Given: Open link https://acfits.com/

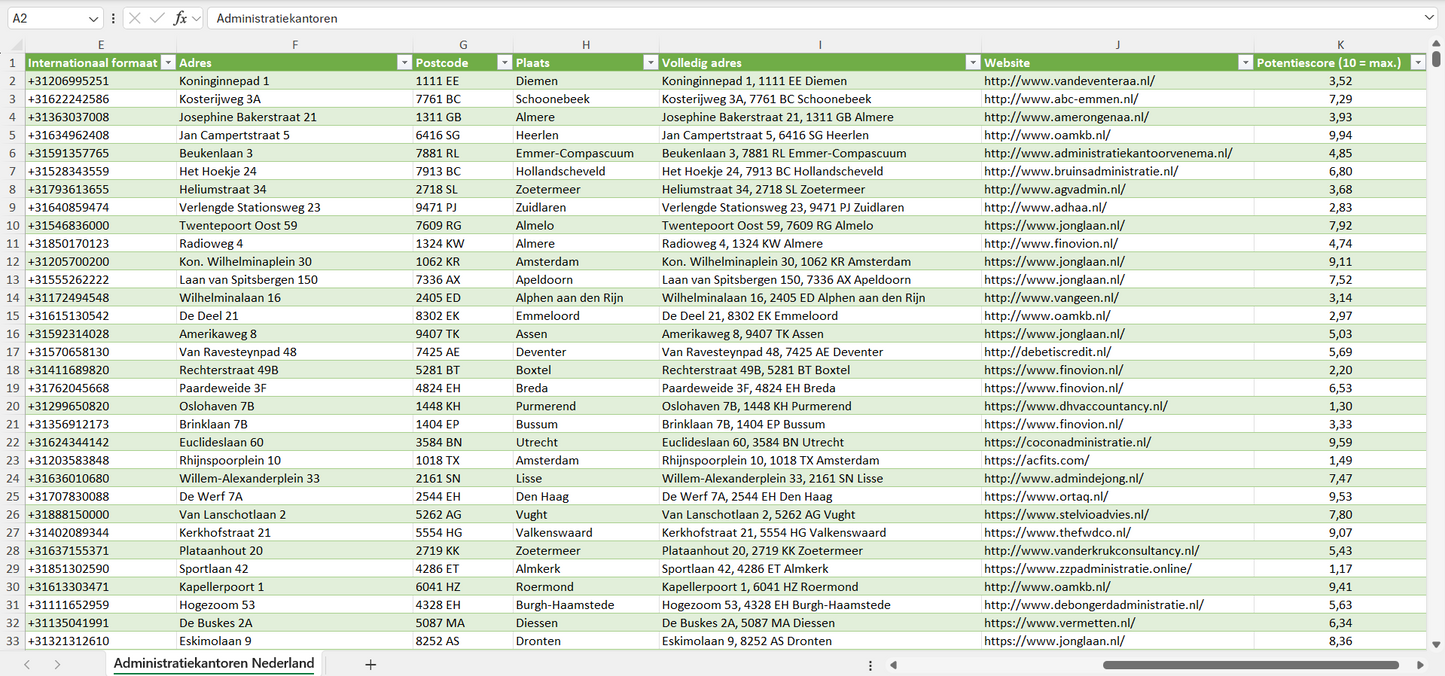Looking at the screenshot, I should [1036, 460].
